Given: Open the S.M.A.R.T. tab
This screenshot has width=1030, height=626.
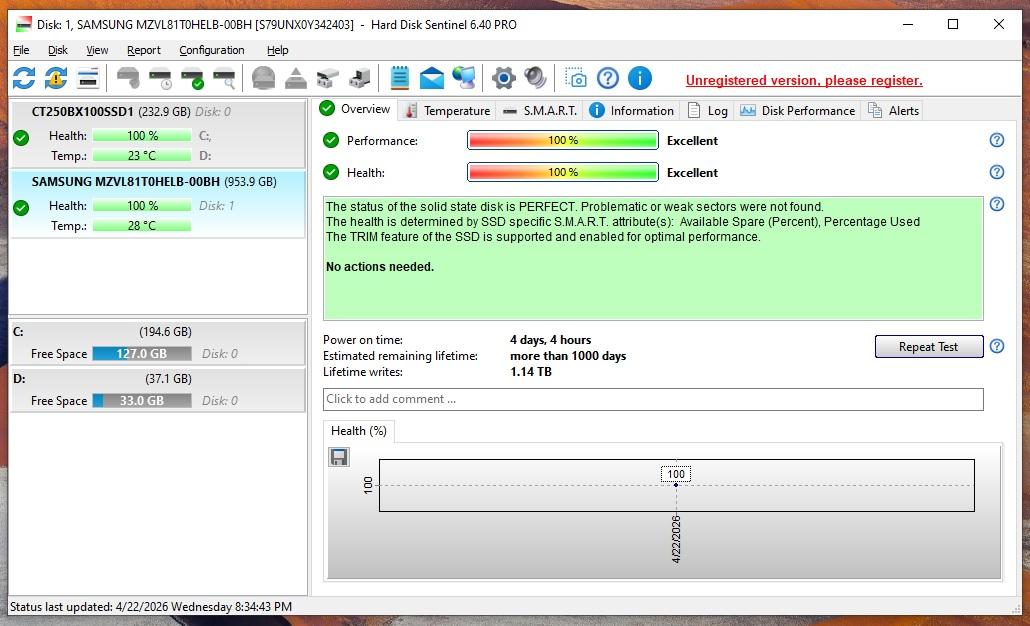Looking at the screenshot, I should pos(540,111).
